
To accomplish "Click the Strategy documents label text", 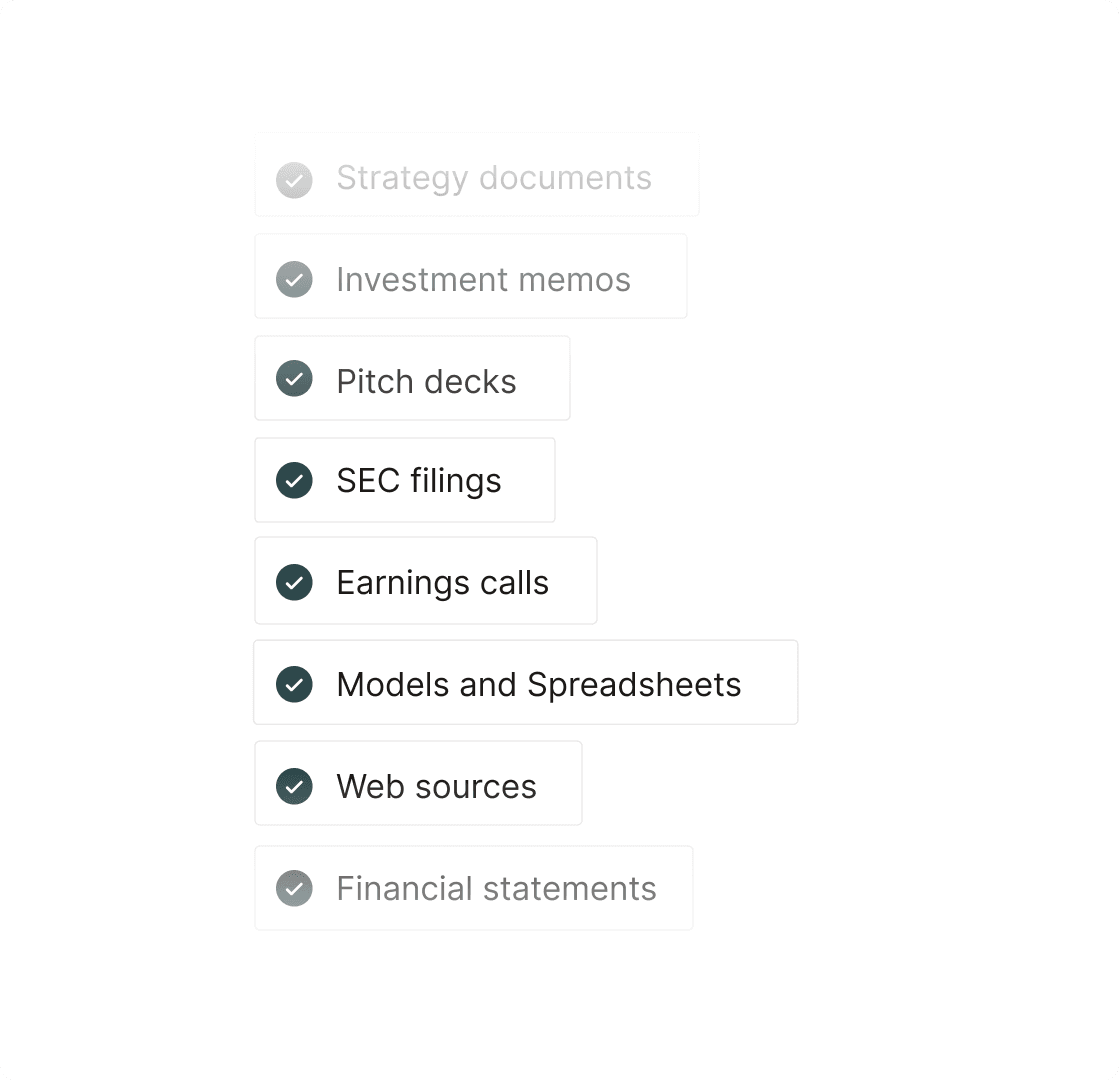I will click(x=494, y=178).
